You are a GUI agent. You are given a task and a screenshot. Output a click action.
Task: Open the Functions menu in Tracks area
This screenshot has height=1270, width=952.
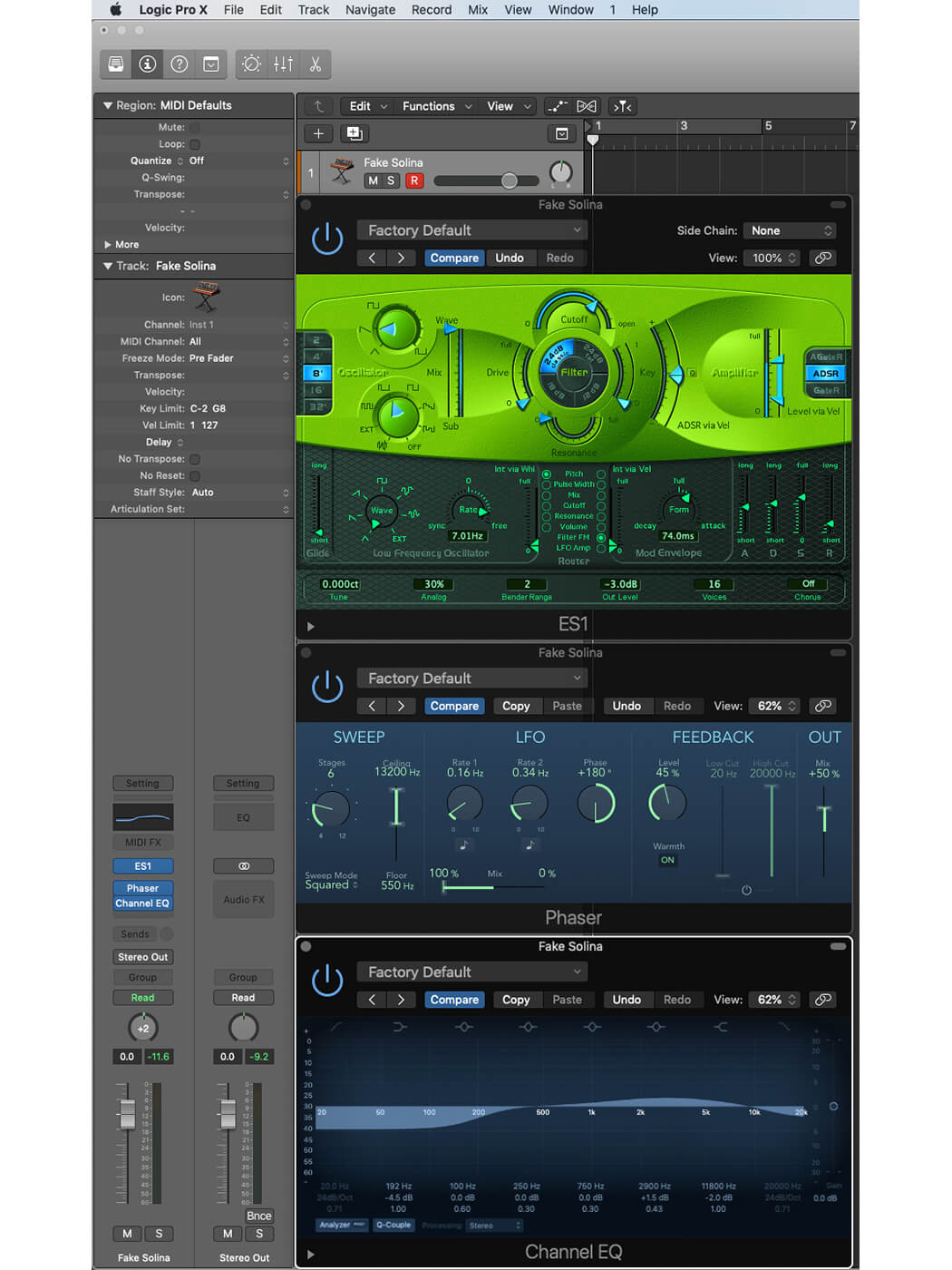437,106
